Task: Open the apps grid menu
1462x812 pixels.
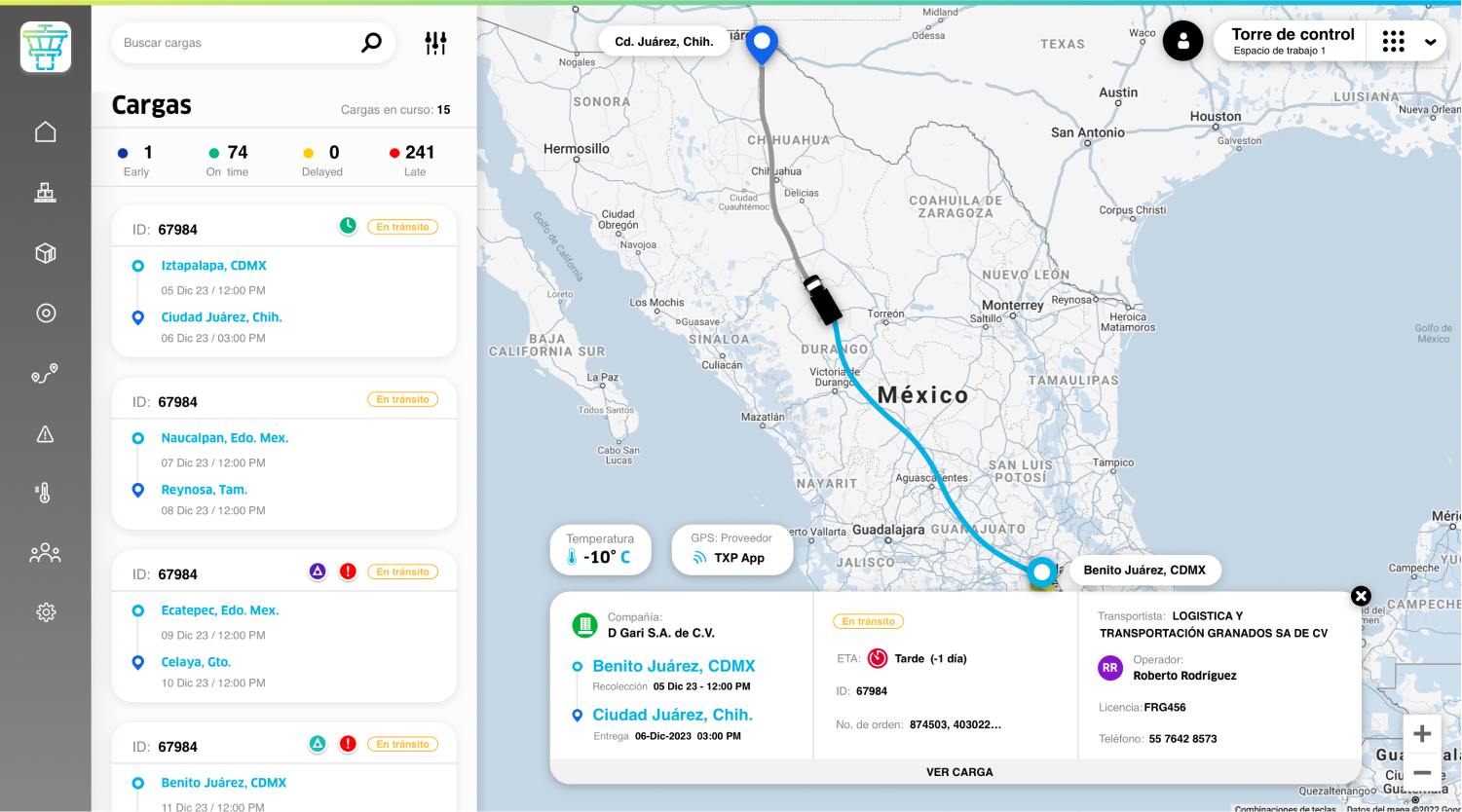Action: 1393,41
